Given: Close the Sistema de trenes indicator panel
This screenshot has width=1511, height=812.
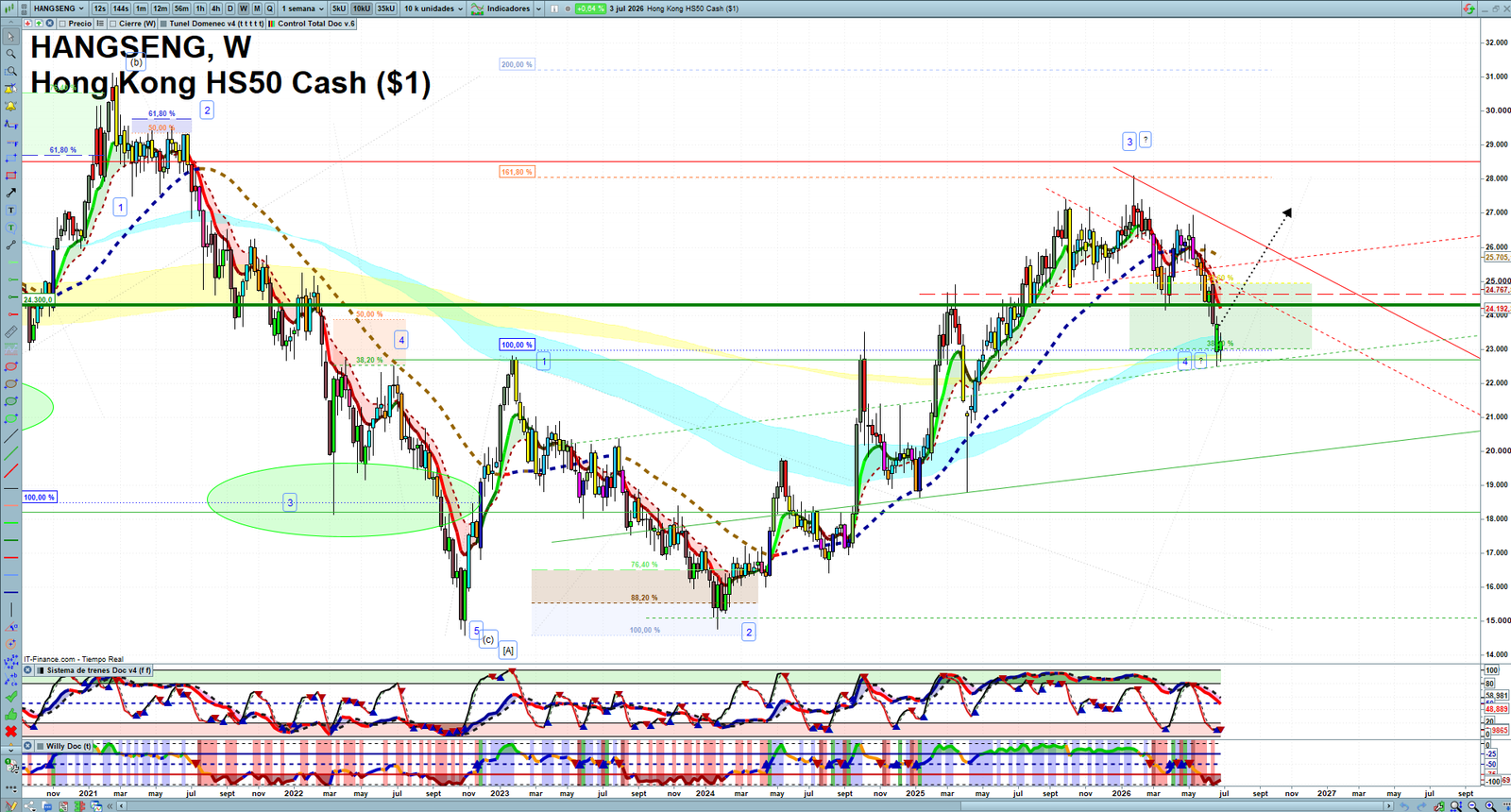Looking at the screenshot, I should point(27,670).
